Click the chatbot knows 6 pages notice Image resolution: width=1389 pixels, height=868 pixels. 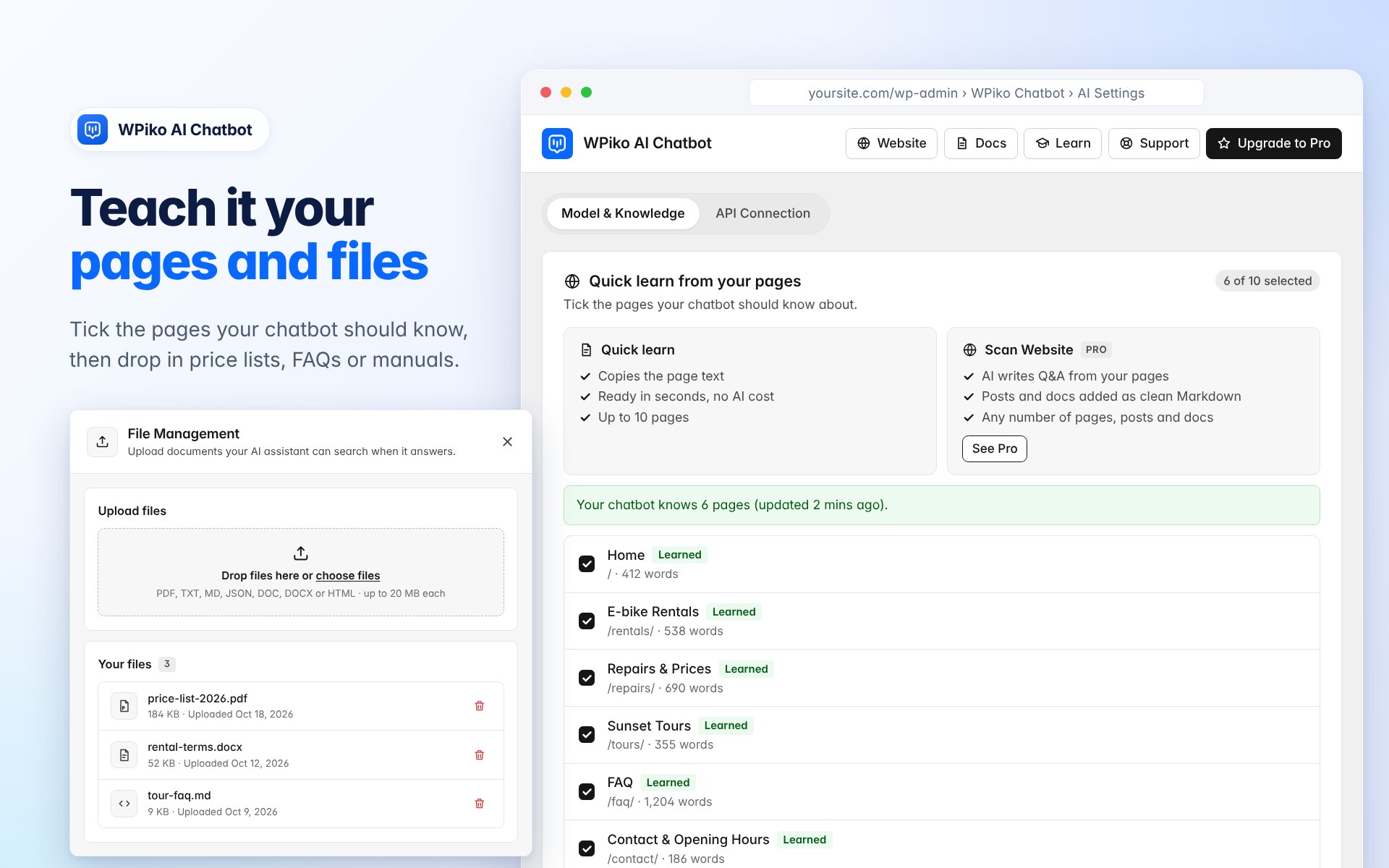tap(942, 505)
